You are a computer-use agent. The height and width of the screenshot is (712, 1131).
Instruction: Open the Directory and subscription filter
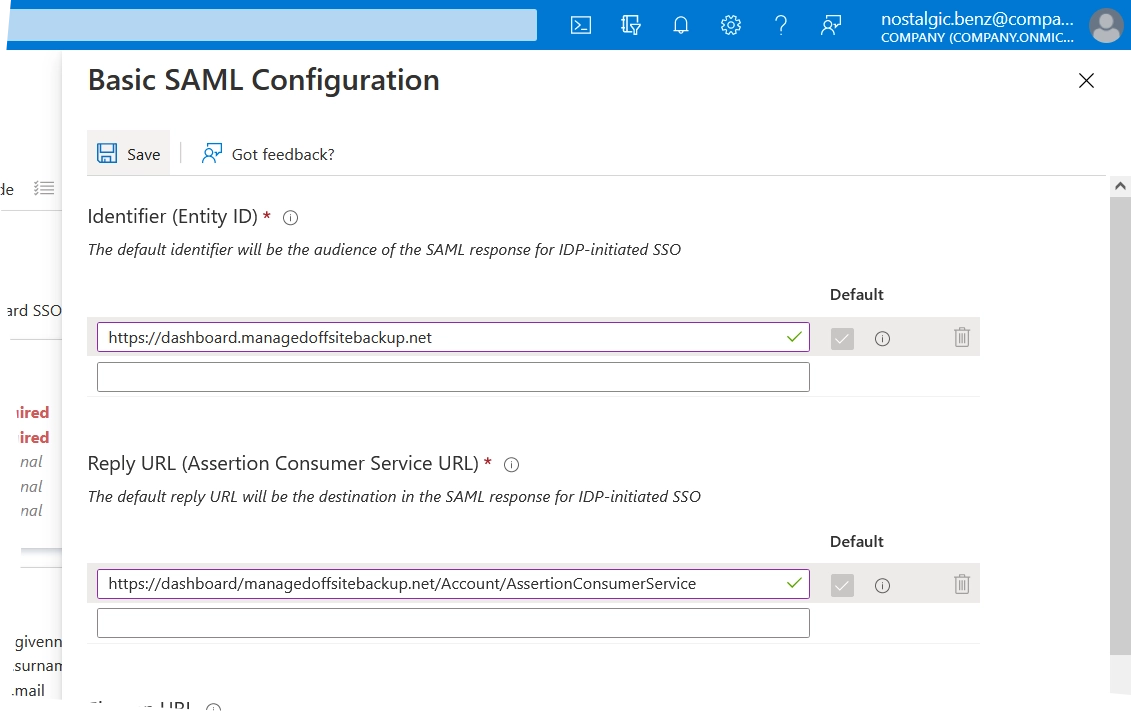(630, 25)
